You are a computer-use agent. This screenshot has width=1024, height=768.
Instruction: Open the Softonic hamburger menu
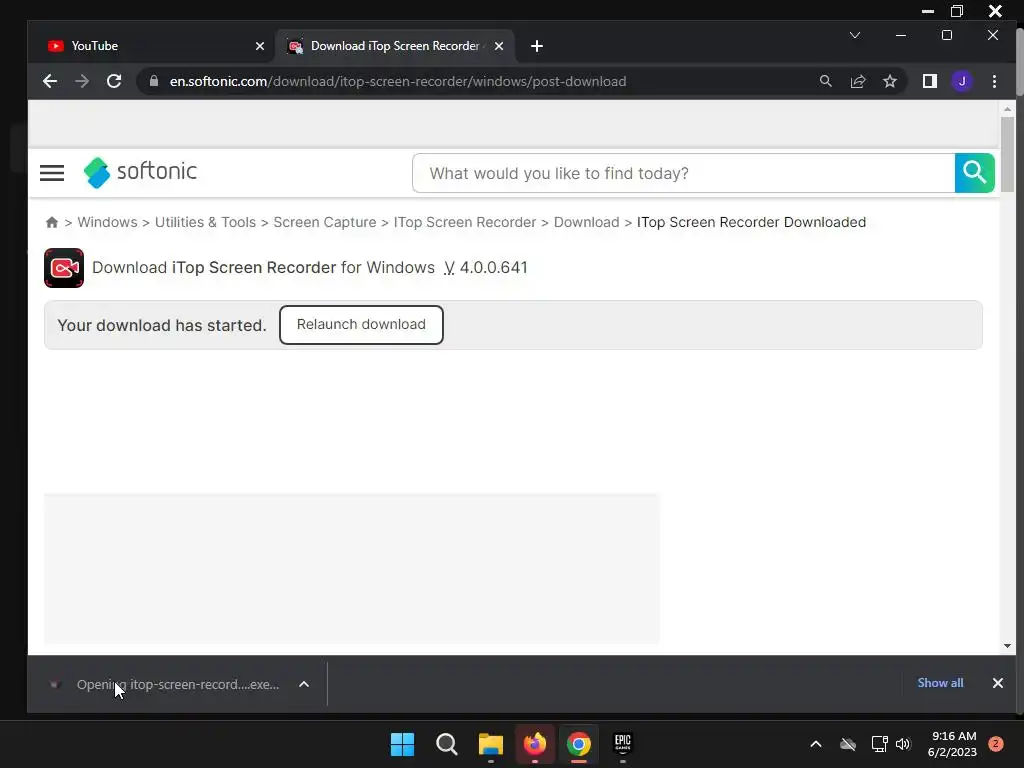[x=52, y=173]
